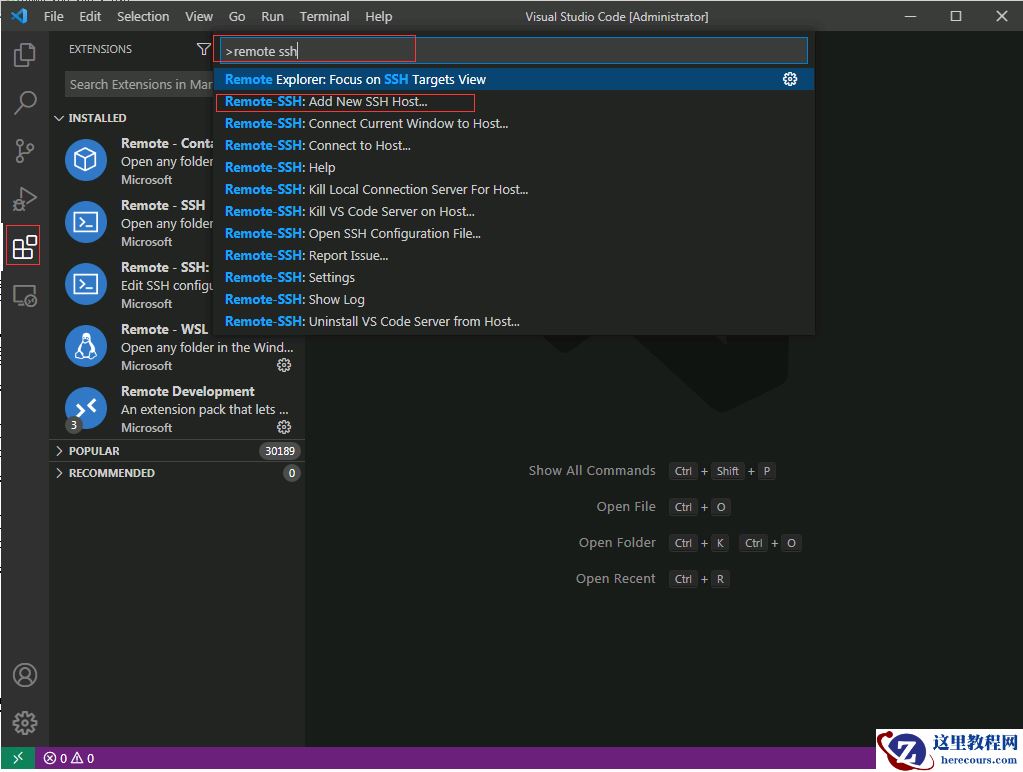Open the Explorer view in activity bar
The width and height of the screenshot is (1023, 772).
[x=25, y=55]
